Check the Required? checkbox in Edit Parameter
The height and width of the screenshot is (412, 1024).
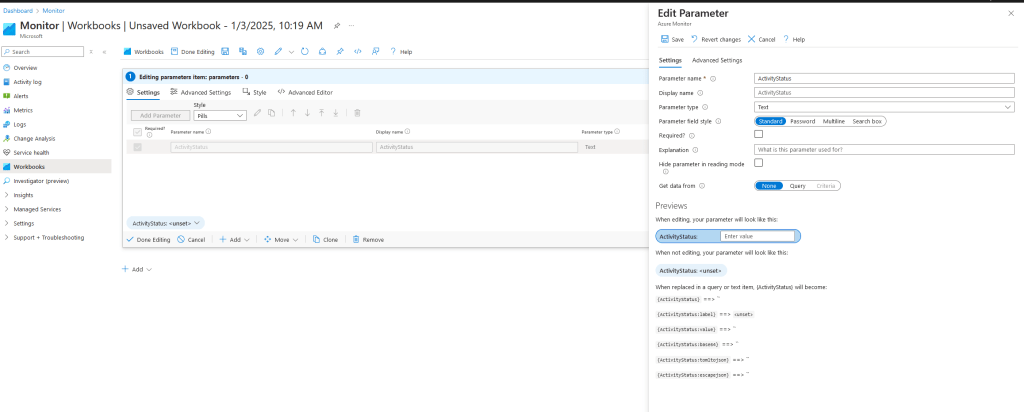click(x=758, y=134)
